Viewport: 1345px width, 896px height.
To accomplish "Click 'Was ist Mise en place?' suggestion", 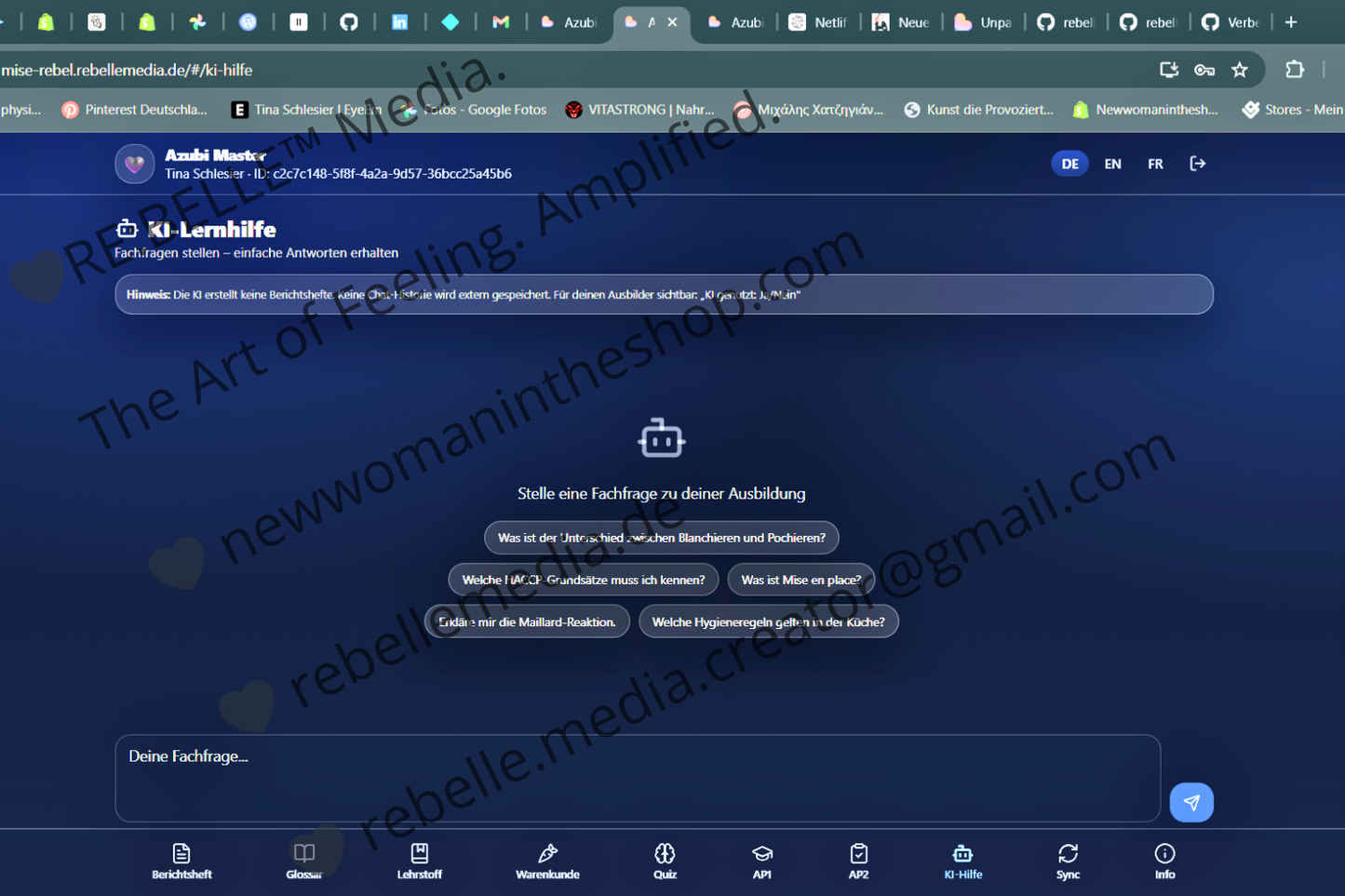I will [x=801, y=579].
